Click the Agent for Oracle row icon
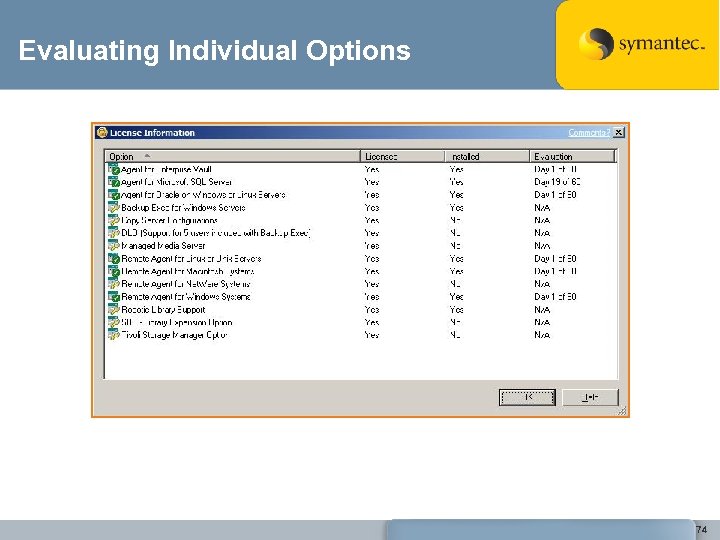Screen dimensions: 720x540 click(114, 195)
